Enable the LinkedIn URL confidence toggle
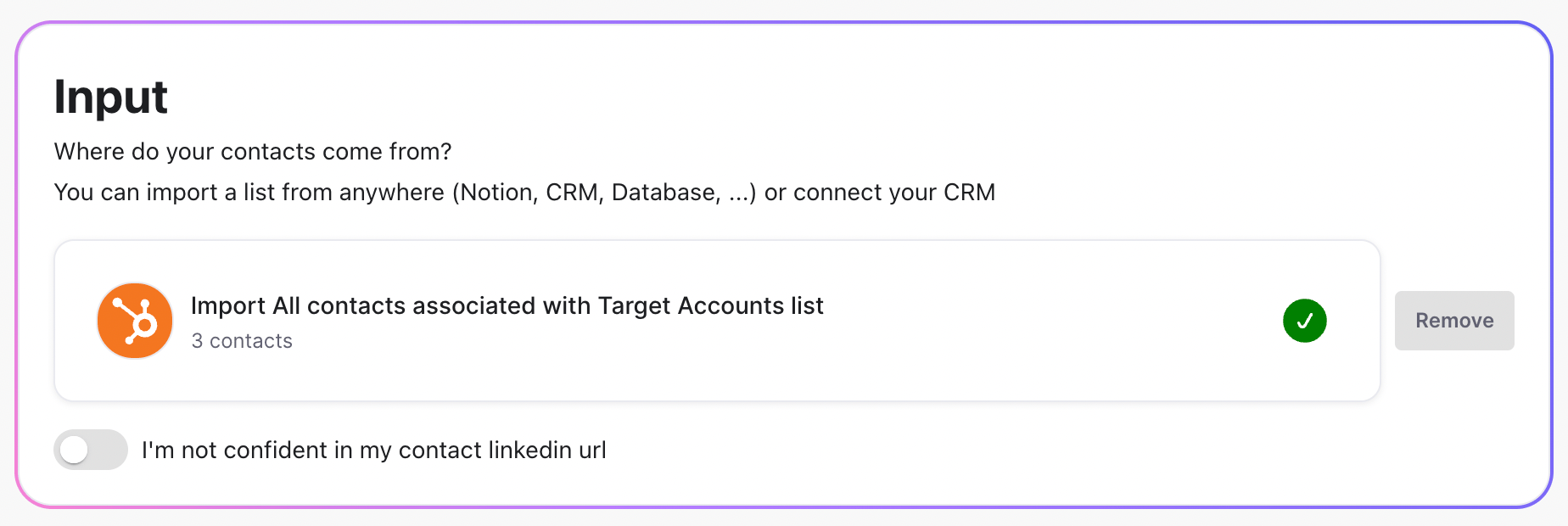The height and width of the screenshot is (526, 1568). click(x=91, y=450)
